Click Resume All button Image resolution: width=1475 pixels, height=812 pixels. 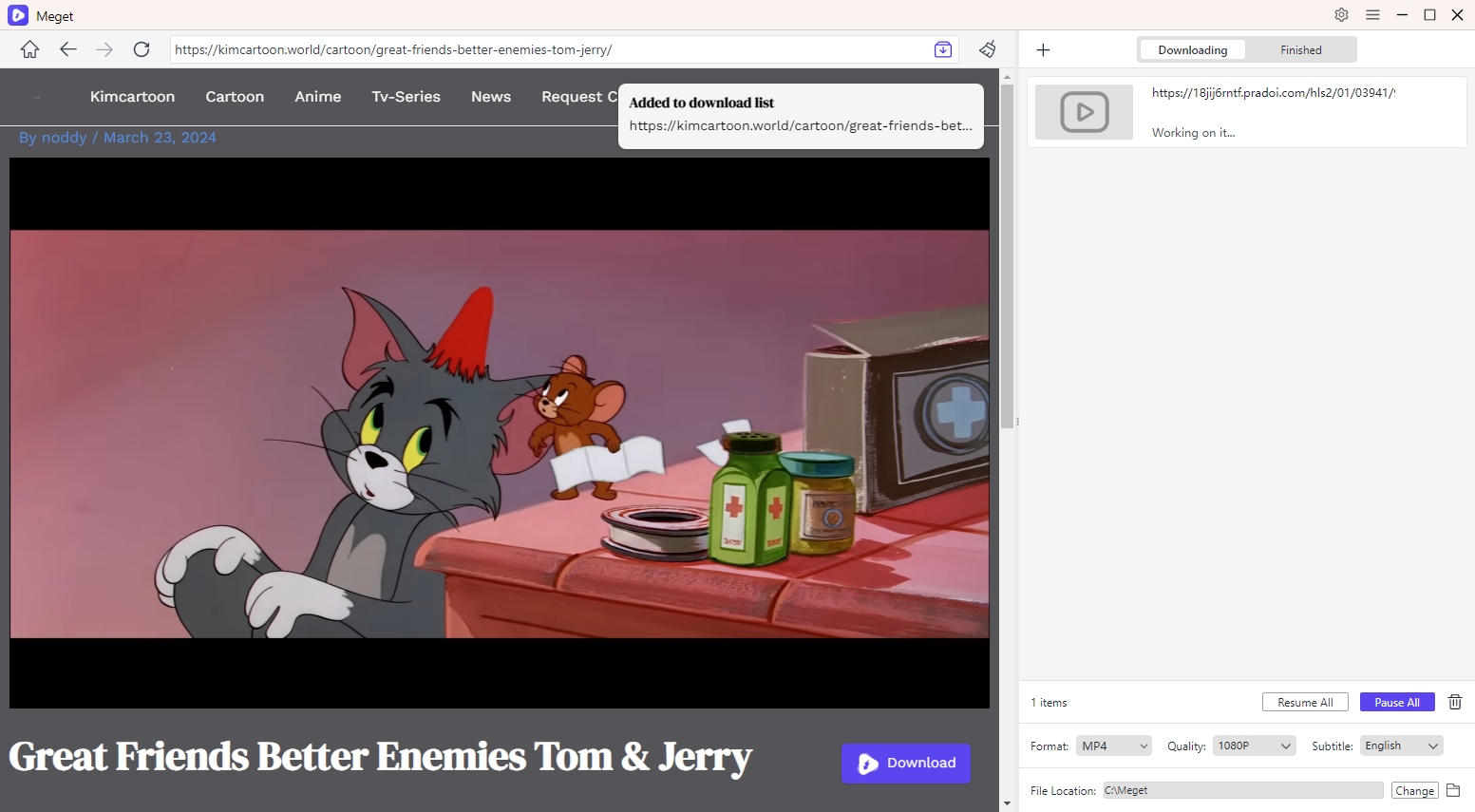coord(1305,703)
